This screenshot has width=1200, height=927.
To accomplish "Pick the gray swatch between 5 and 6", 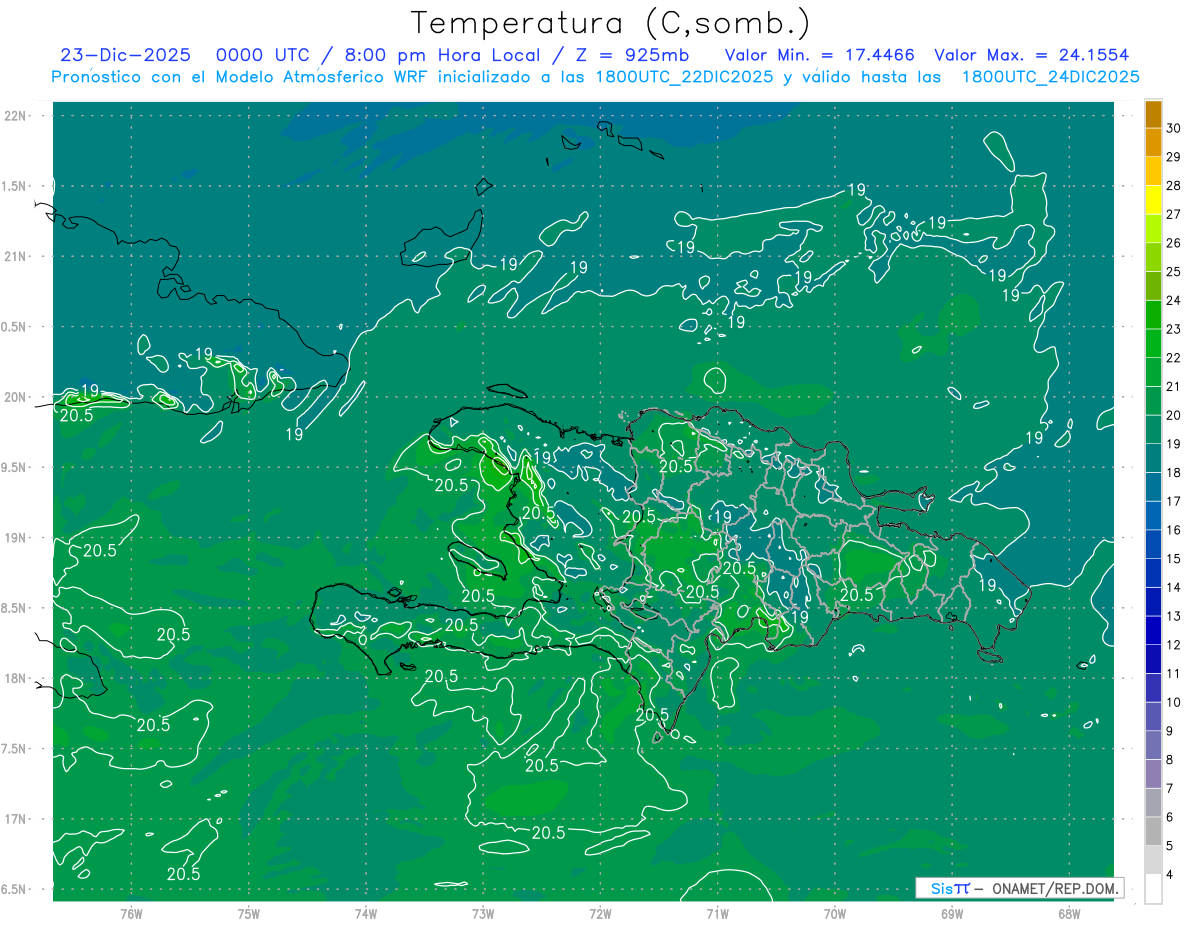I will 1153,832.
